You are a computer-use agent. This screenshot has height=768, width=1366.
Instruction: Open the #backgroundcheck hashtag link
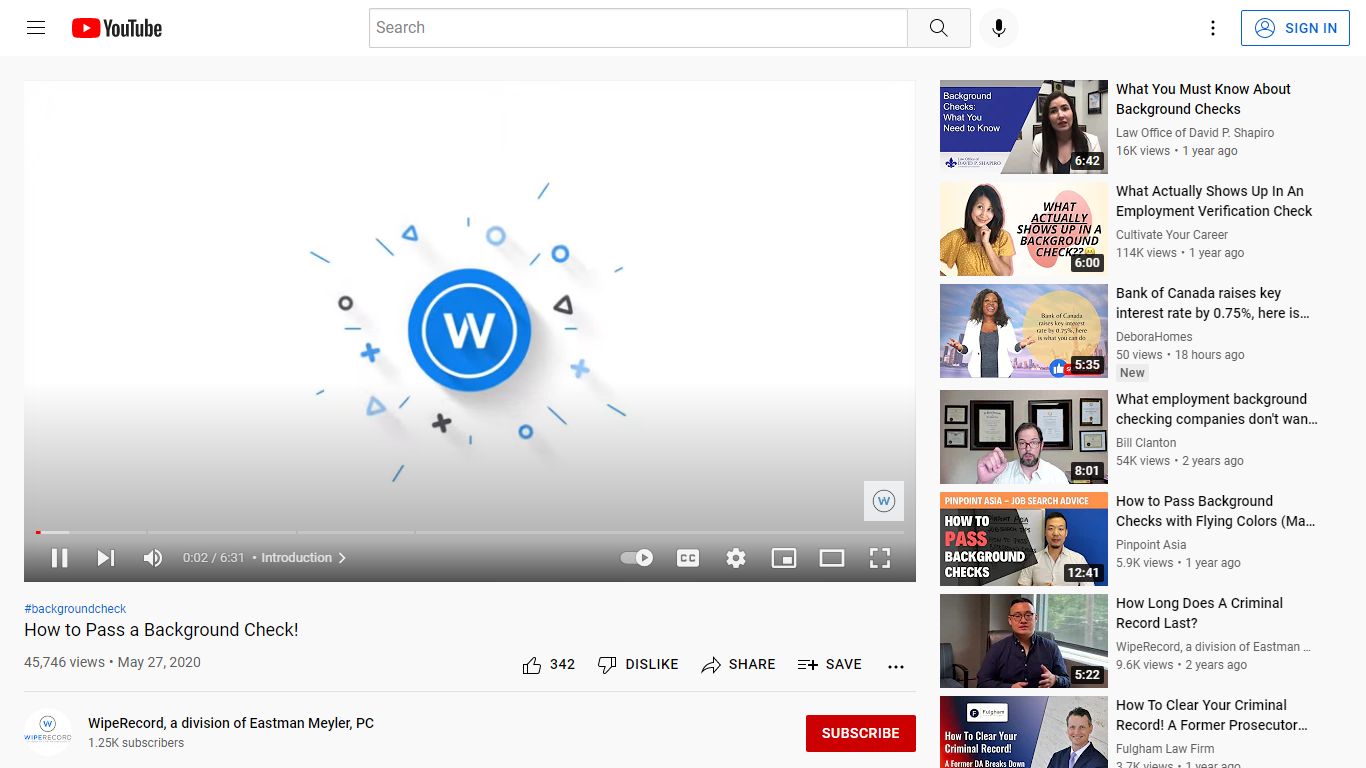pyautogui.click(x=75, y=609)
